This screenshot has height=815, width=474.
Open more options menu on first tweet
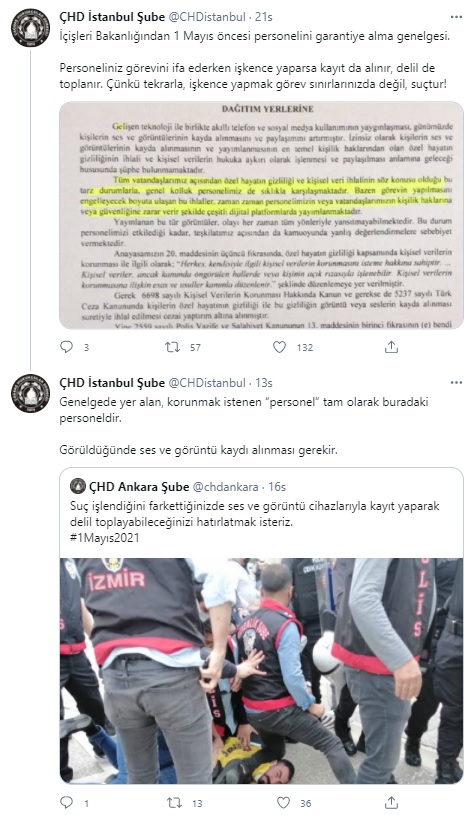(456, 17)
